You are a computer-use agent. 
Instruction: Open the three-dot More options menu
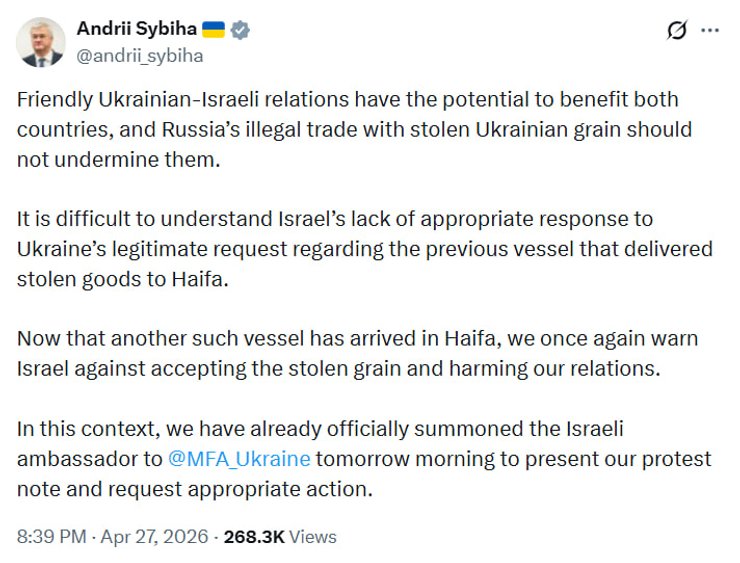click(x=710, y=30)
